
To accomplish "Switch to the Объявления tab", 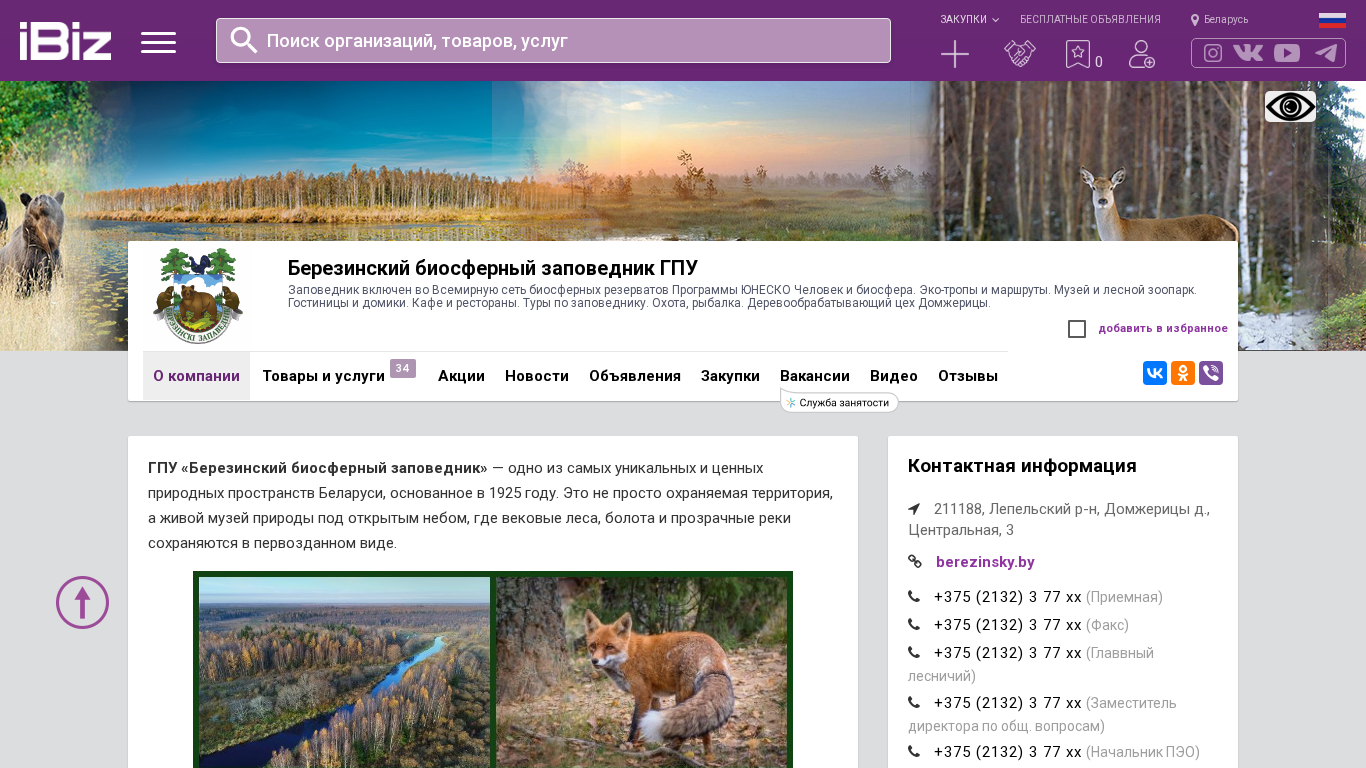I will (635, 376).
